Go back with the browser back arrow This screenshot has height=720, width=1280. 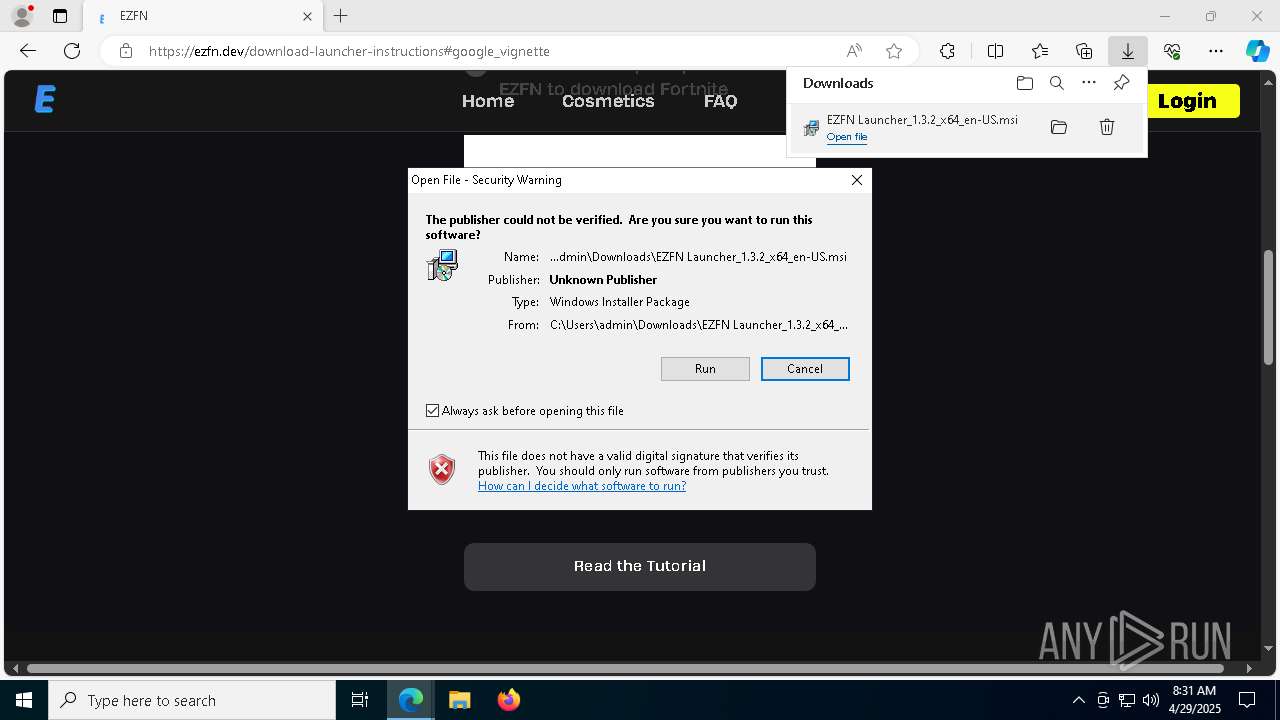point(28,51)
